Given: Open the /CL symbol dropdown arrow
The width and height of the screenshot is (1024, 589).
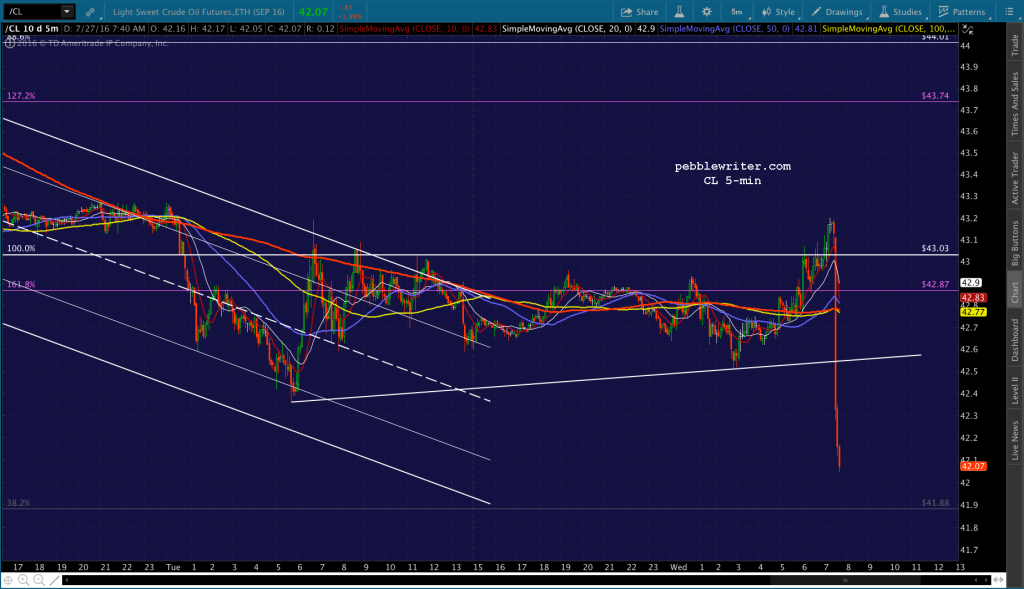Looking at the screenshot, I should pyautogui.click(x=67, y=12).
